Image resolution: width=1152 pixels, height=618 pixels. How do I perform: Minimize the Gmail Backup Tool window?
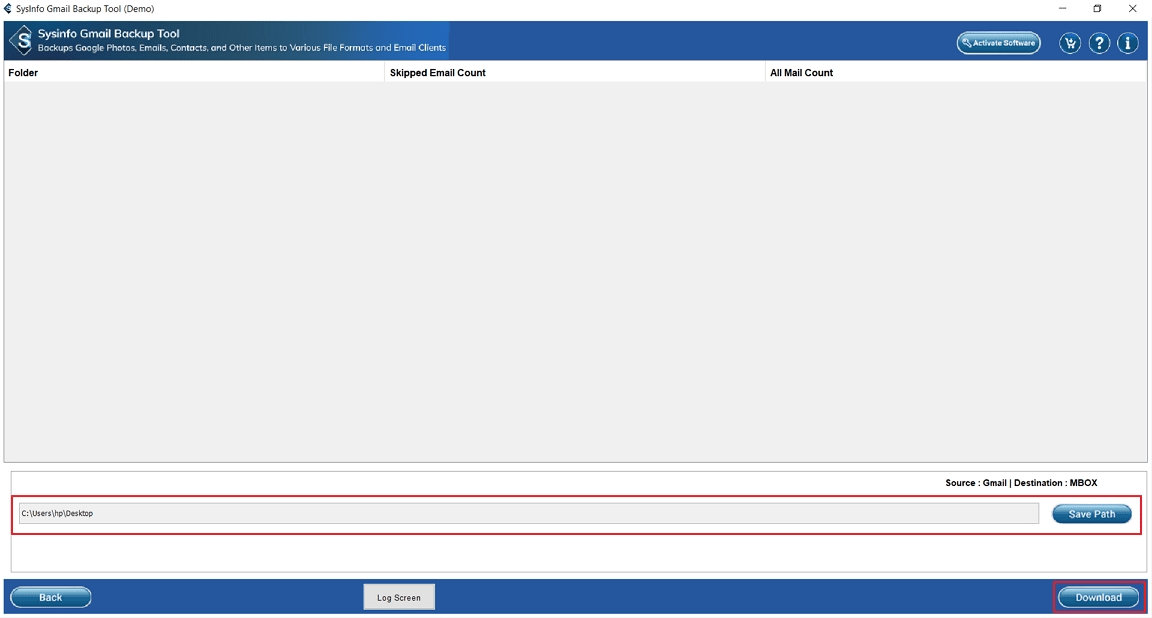tap(1062, 9)
